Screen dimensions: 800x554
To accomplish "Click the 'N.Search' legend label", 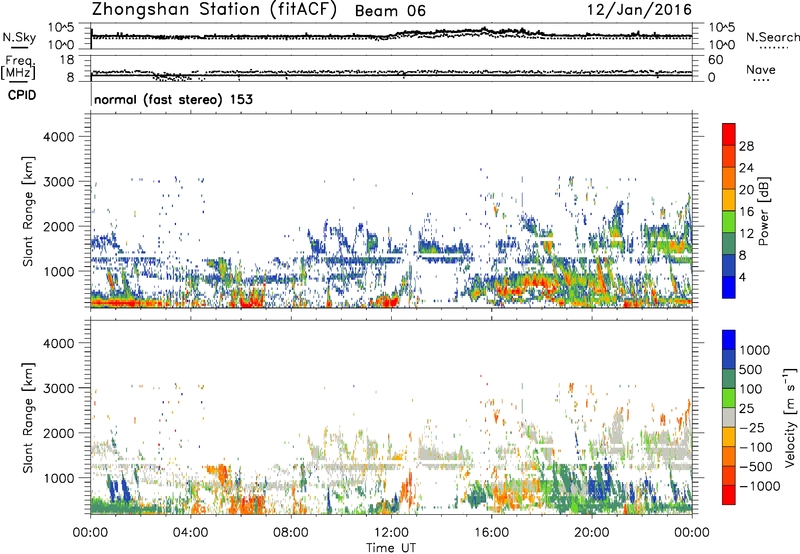I will (772, 37).
